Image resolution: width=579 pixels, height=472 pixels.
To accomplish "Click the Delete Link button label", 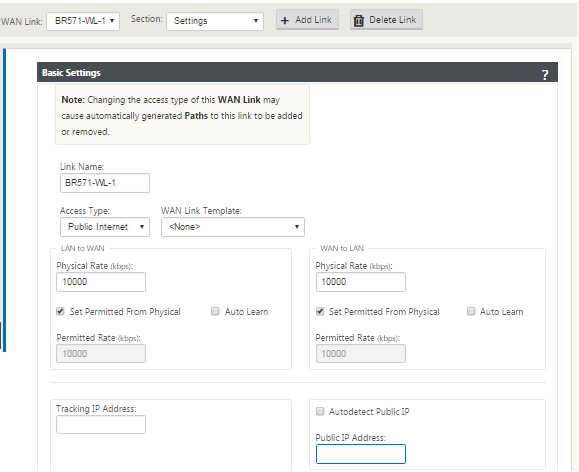I will pyautogui.click(x=393, y=20).
